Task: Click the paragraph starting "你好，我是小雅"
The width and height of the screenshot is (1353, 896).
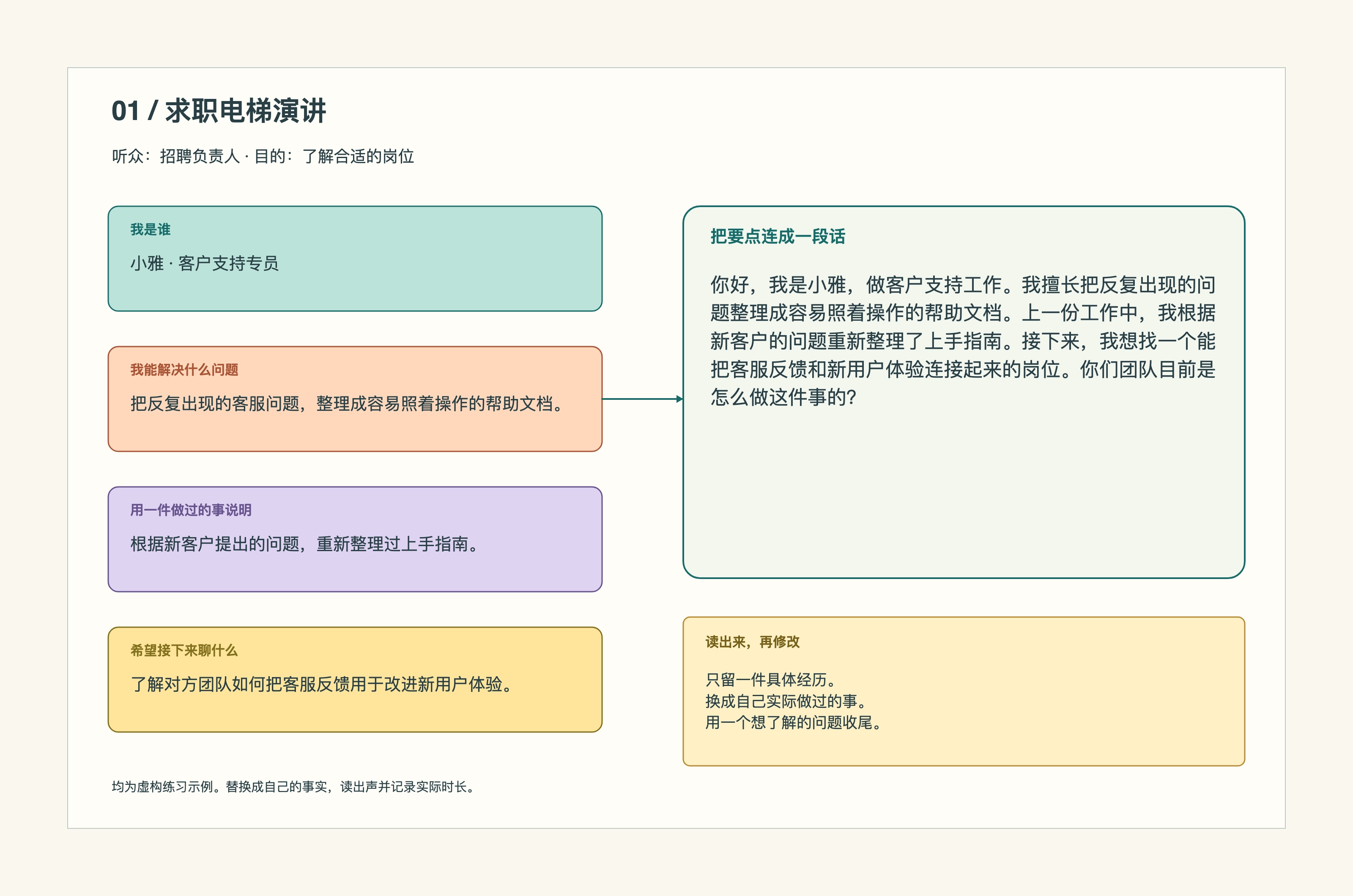Action: click(963, 341)
